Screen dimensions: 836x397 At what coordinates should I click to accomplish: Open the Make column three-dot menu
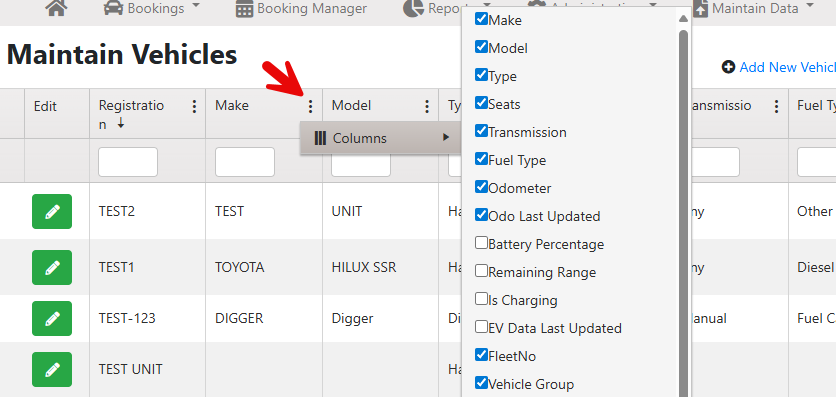tap(310, 107)
